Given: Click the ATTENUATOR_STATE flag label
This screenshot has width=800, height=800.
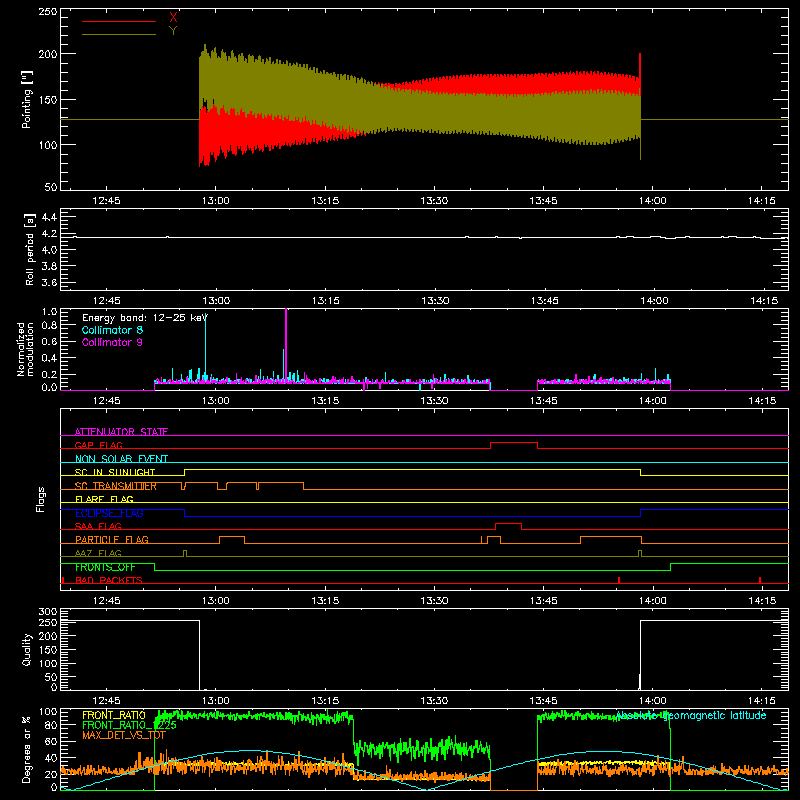Looking at the screenshot, I should (121, 432).
